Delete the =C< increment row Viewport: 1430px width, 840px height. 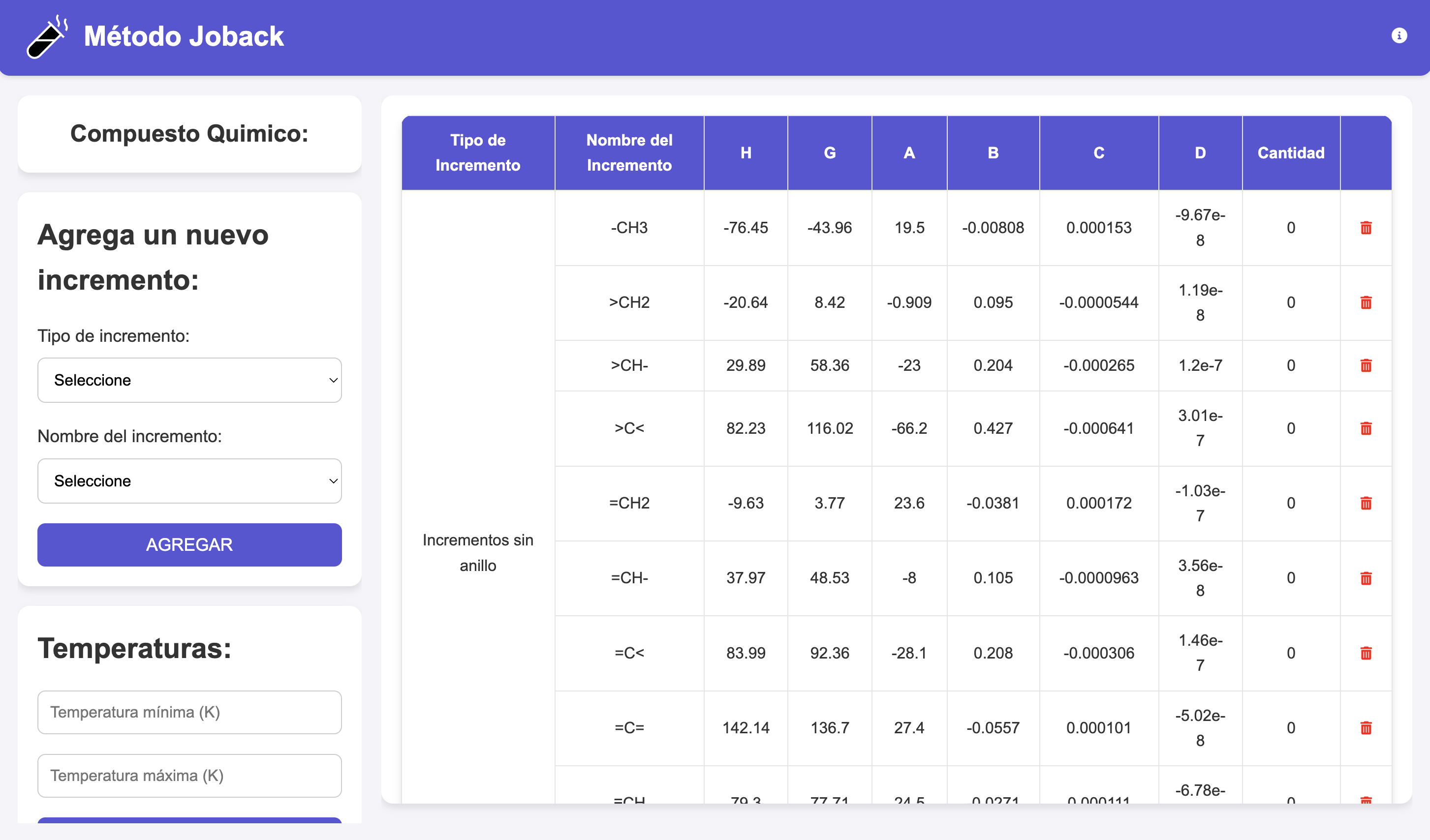pyautogui.click(x=1366, y=653)
